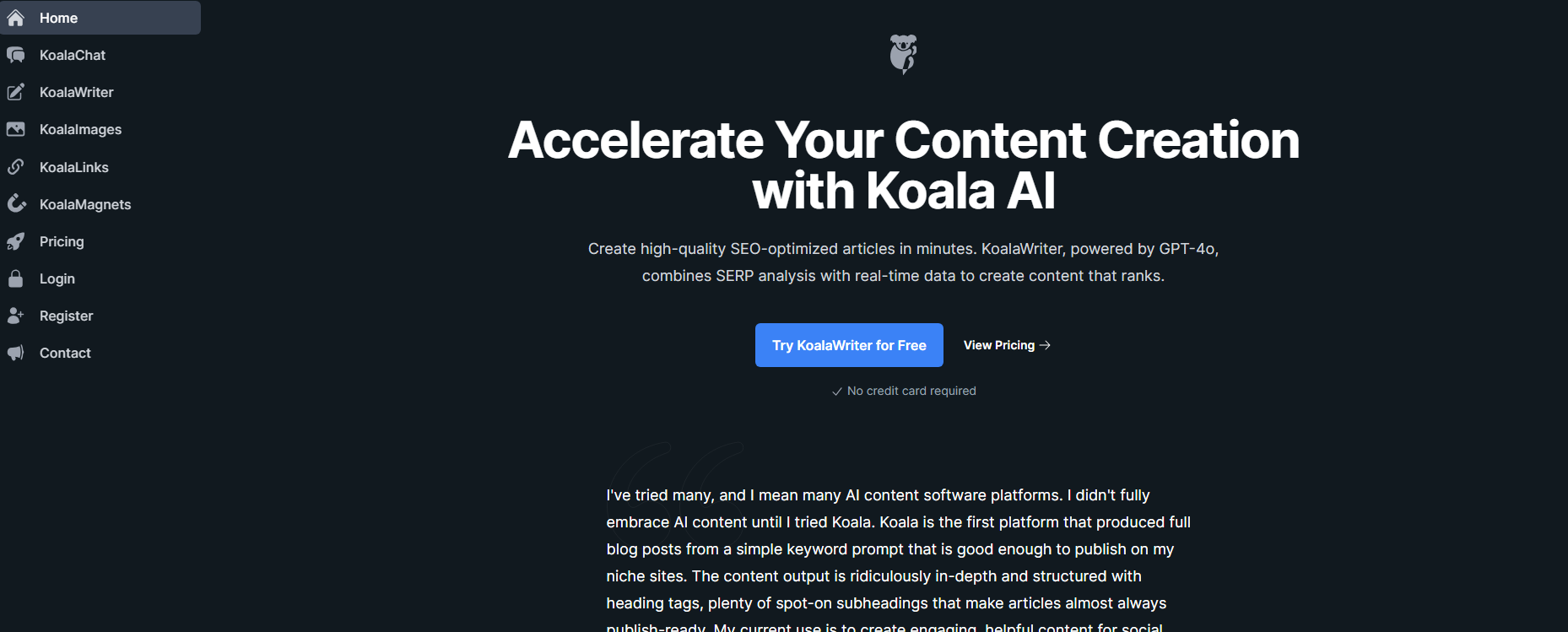The width and height of the screenshot is (1568, 632).
Task: Click the Register user-plus icon
Action: click(16, 316)
